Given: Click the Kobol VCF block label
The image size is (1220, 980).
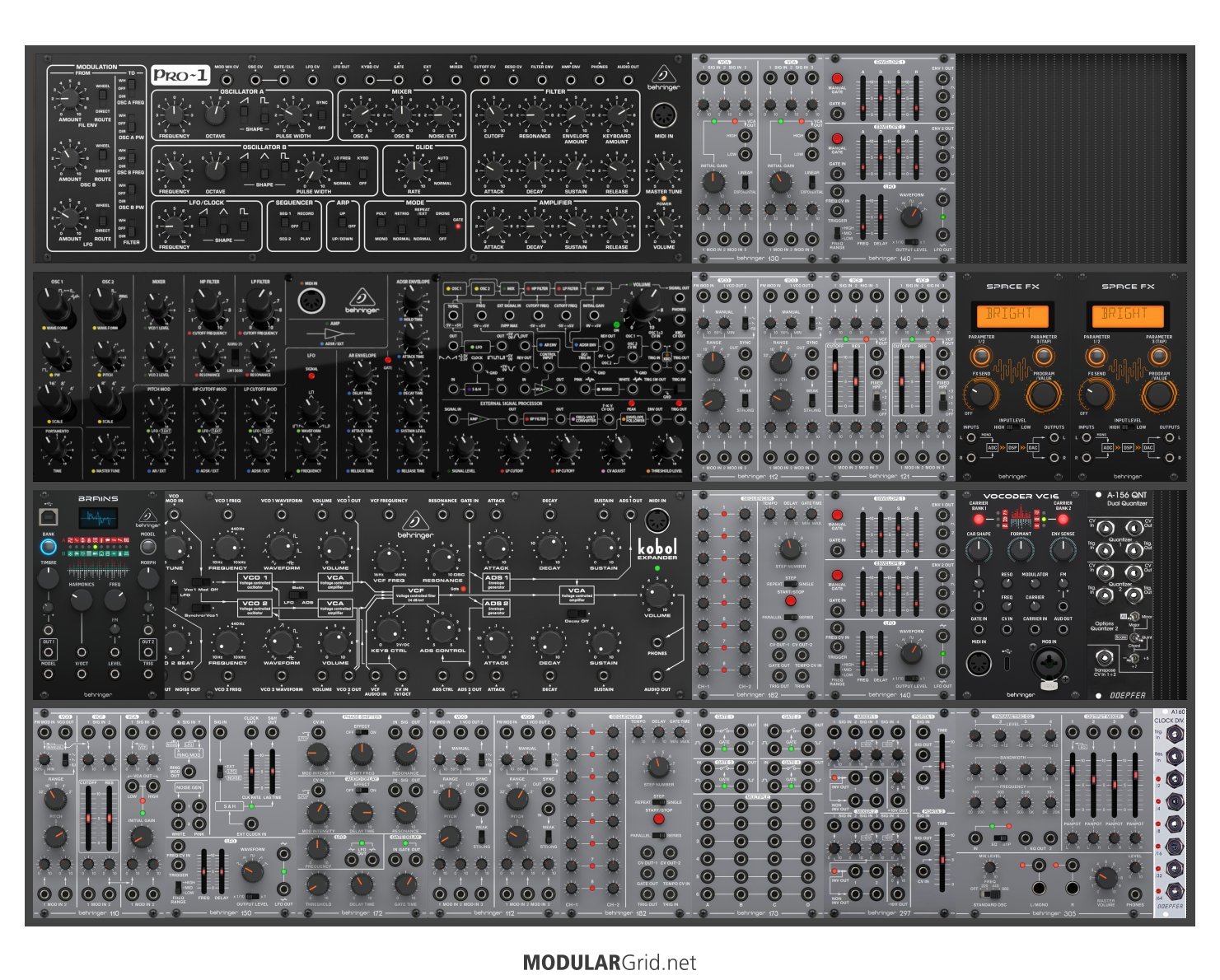Looking at the screenshot, I should (415, 594).
